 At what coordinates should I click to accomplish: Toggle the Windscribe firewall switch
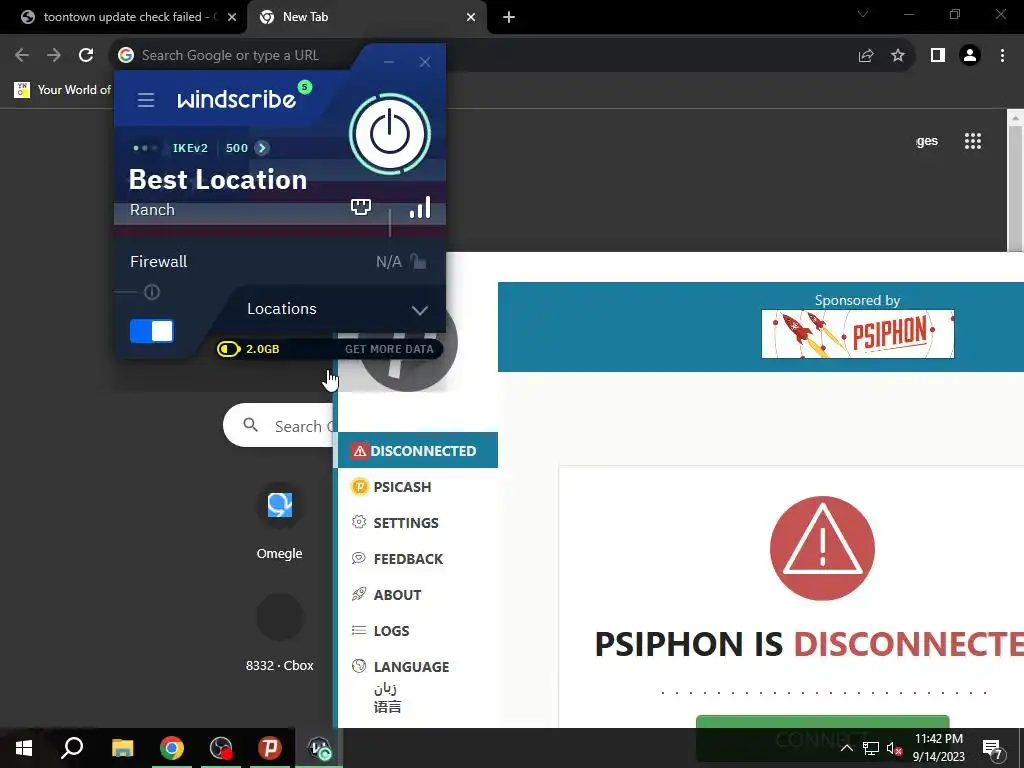(152, 331)
